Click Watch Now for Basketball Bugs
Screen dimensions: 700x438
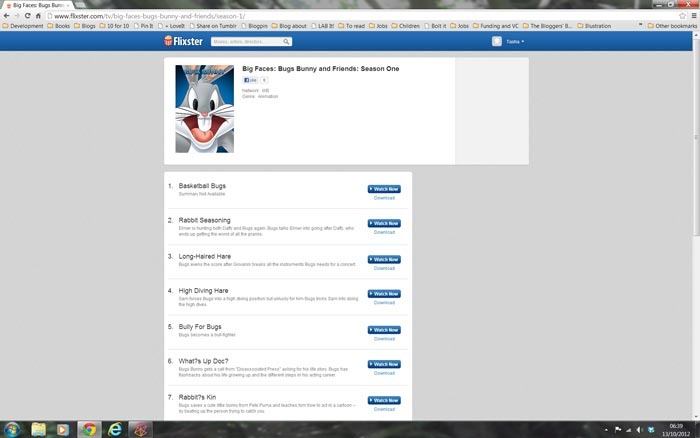click(x=384, y=189)
